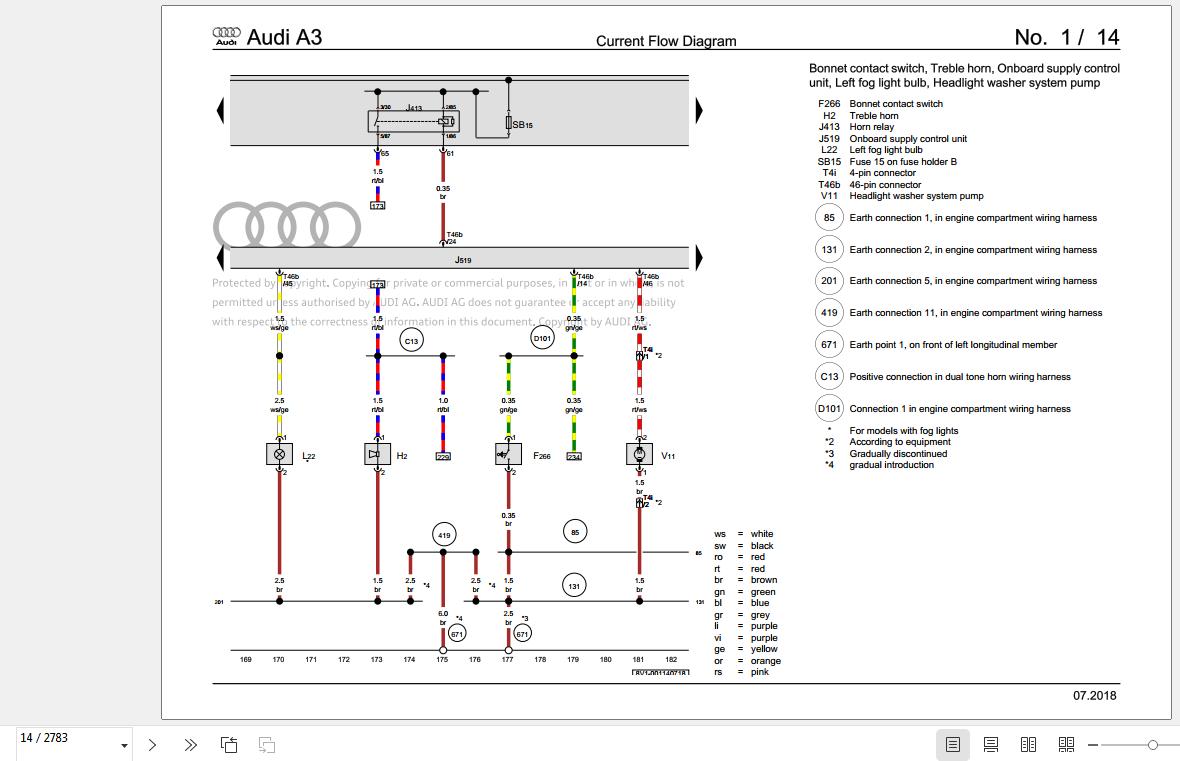The image size is (1180, 761).
Task: Click the C13 positive connection circle
Action: tap(411, 340)
